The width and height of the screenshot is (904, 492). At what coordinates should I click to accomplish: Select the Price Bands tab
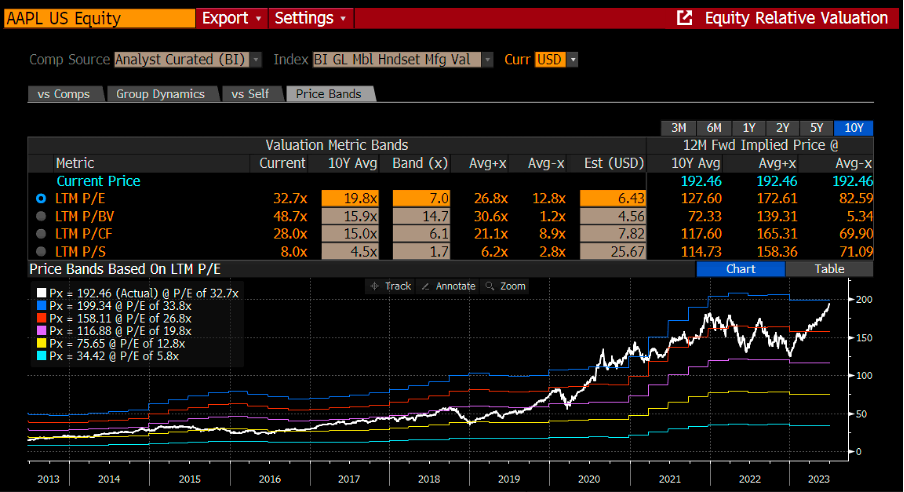point(329,94)
